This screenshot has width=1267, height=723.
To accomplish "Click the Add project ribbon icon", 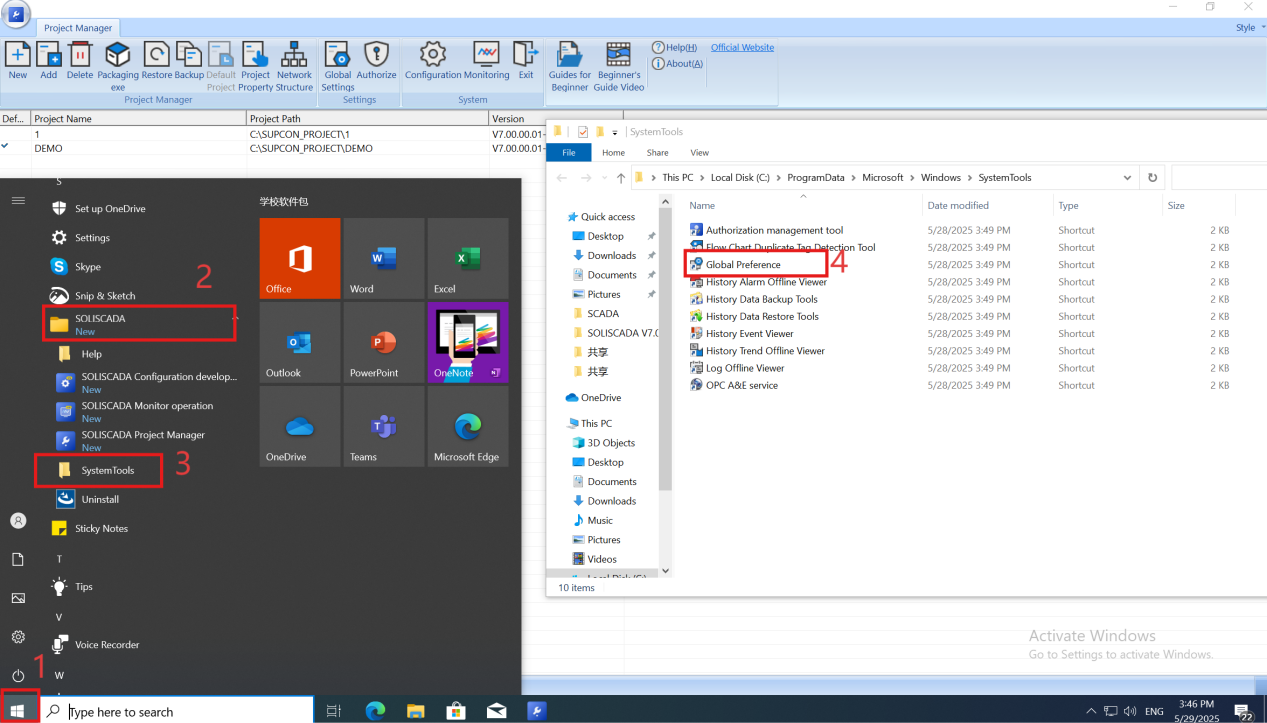I will (x=48, y=60).
